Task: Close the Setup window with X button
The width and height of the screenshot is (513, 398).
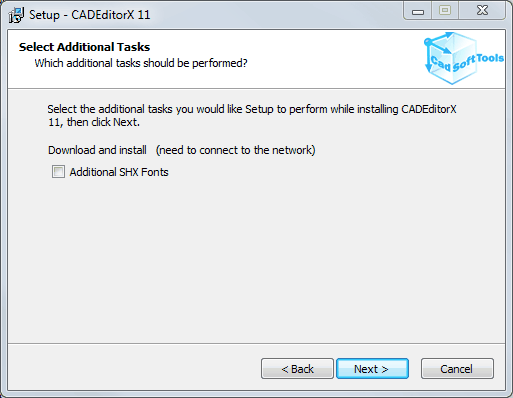Action: [482, 11]
